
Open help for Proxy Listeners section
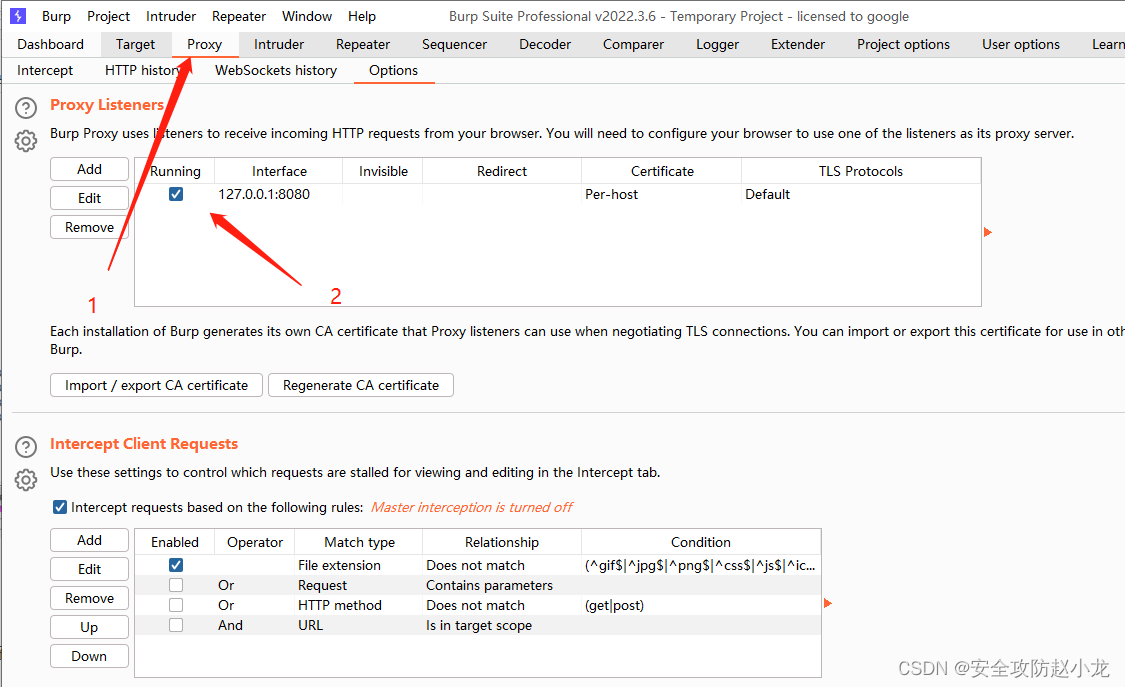[x=26, y=108]
